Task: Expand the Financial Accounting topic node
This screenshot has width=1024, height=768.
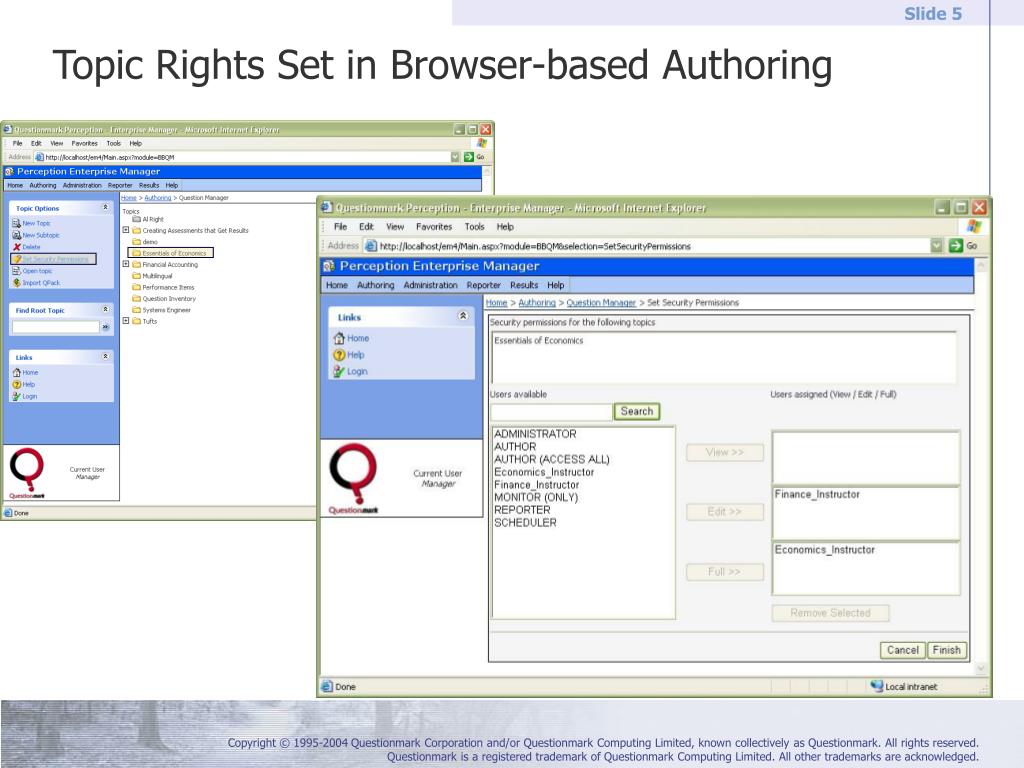Action: pos(125,264)
